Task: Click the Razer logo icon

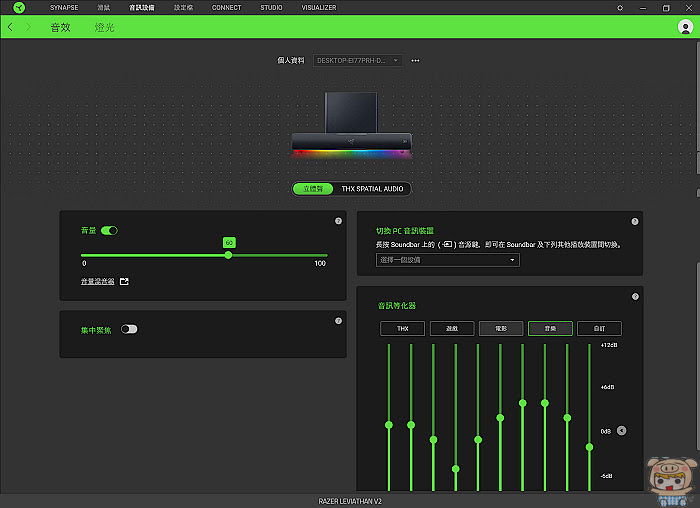Action: [x=19, y=7]
